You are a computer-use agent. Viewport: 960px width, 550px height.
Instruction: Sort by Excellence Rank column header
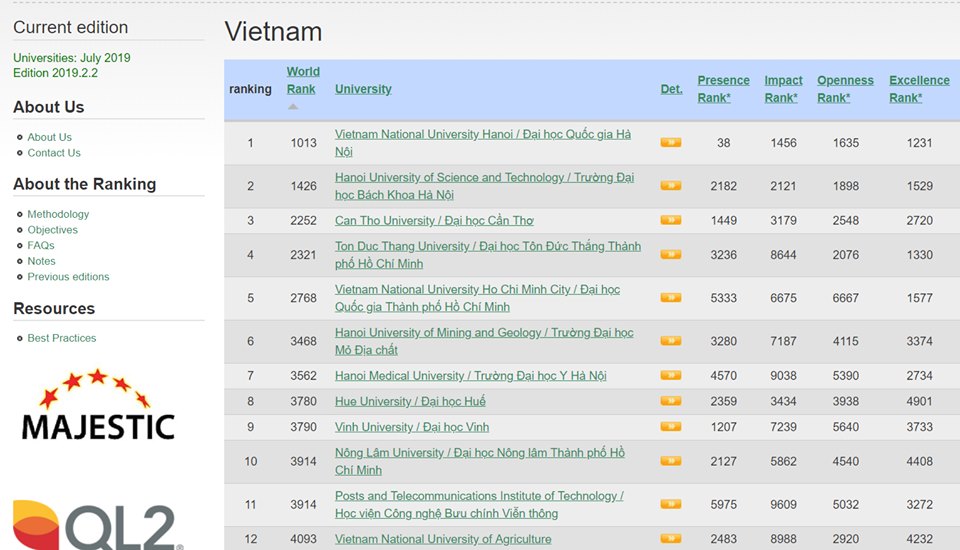click(918, 89)
